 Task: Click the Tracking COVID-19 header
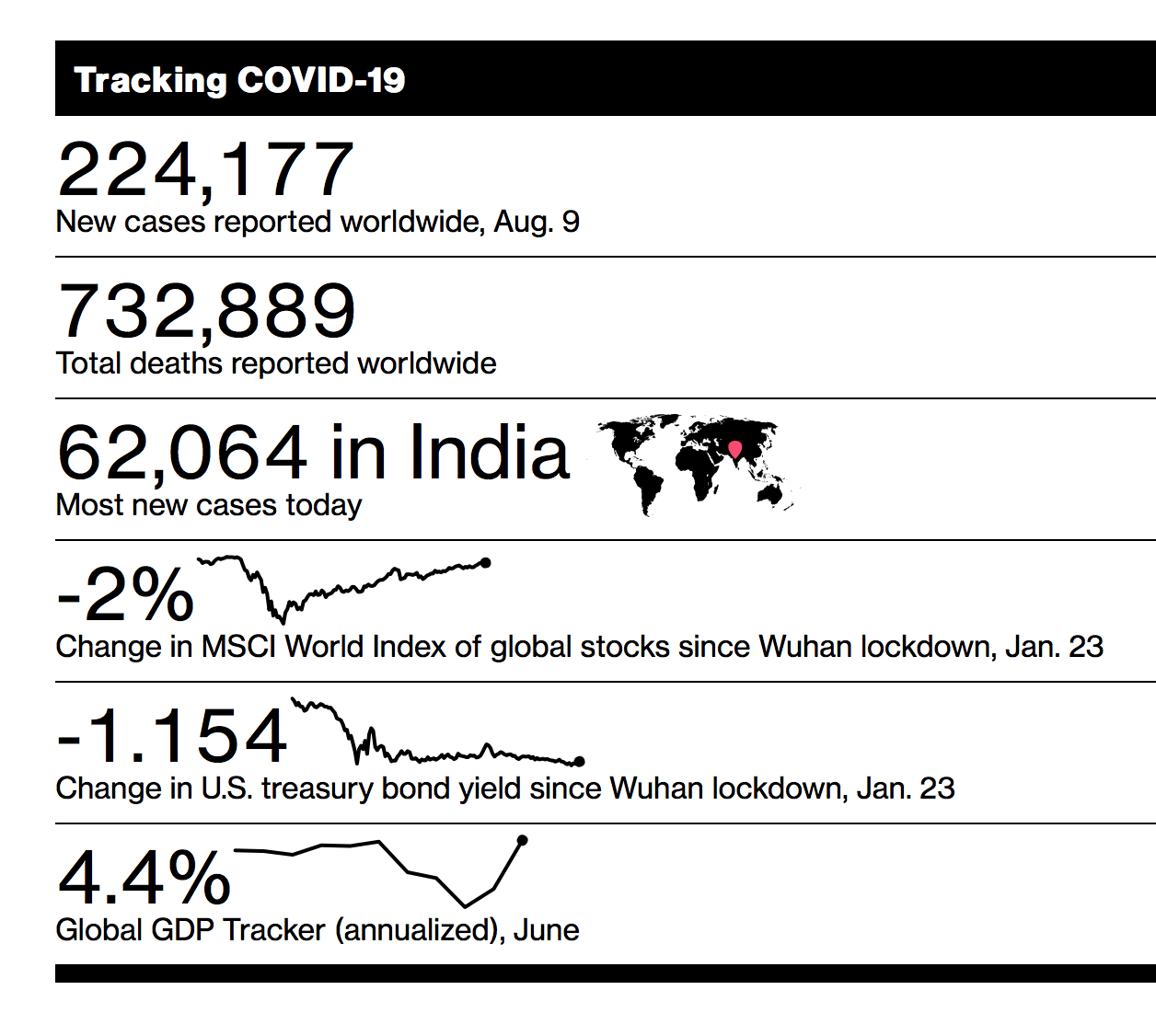(239, 80)
